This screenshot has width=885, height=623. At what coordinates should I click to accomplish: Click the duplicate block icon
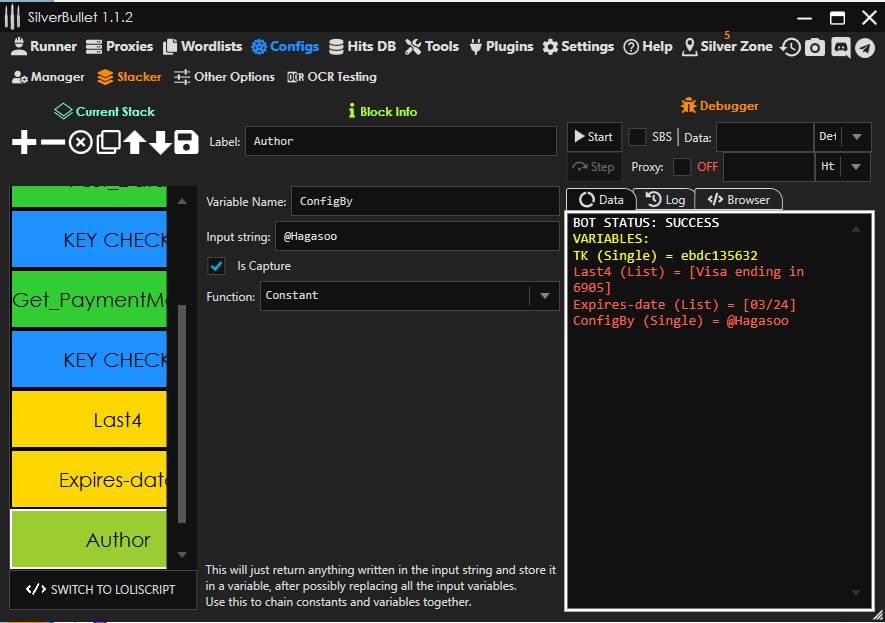point(107,142)
